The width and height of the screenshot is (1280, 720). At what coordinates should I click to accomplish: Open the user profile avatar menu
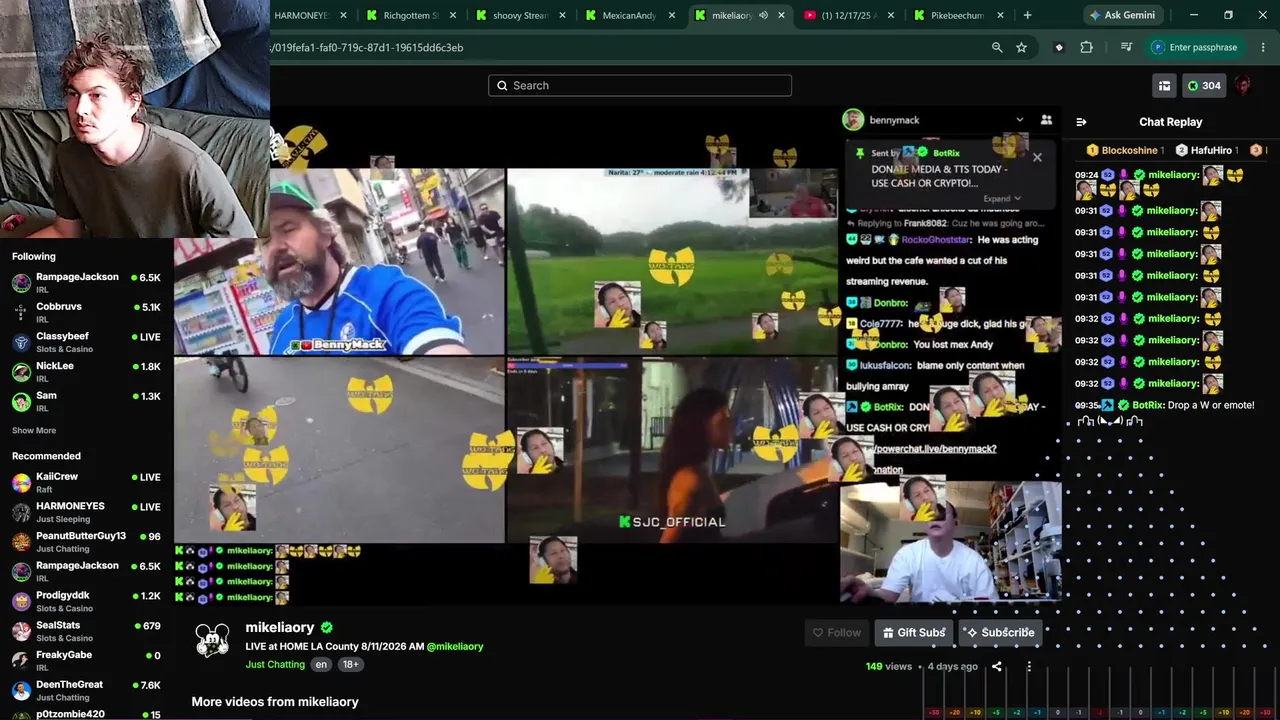click(1243, 86)
